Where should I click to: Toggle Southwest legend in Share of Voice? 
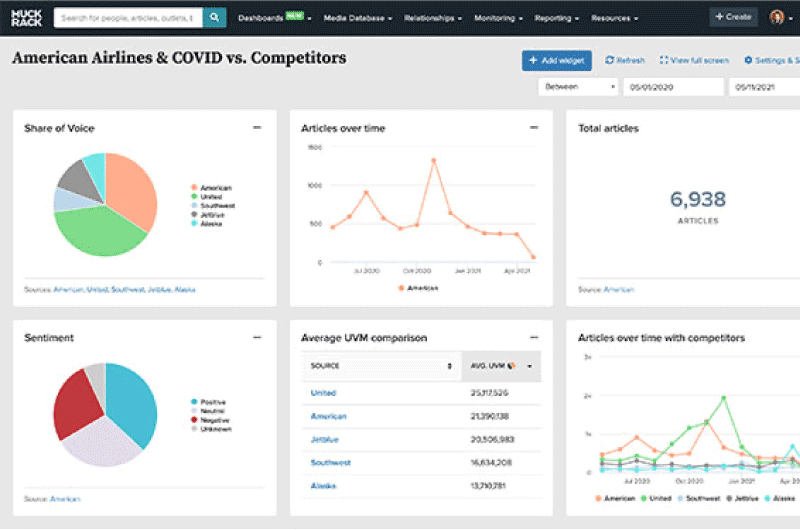tap(213, 206)
